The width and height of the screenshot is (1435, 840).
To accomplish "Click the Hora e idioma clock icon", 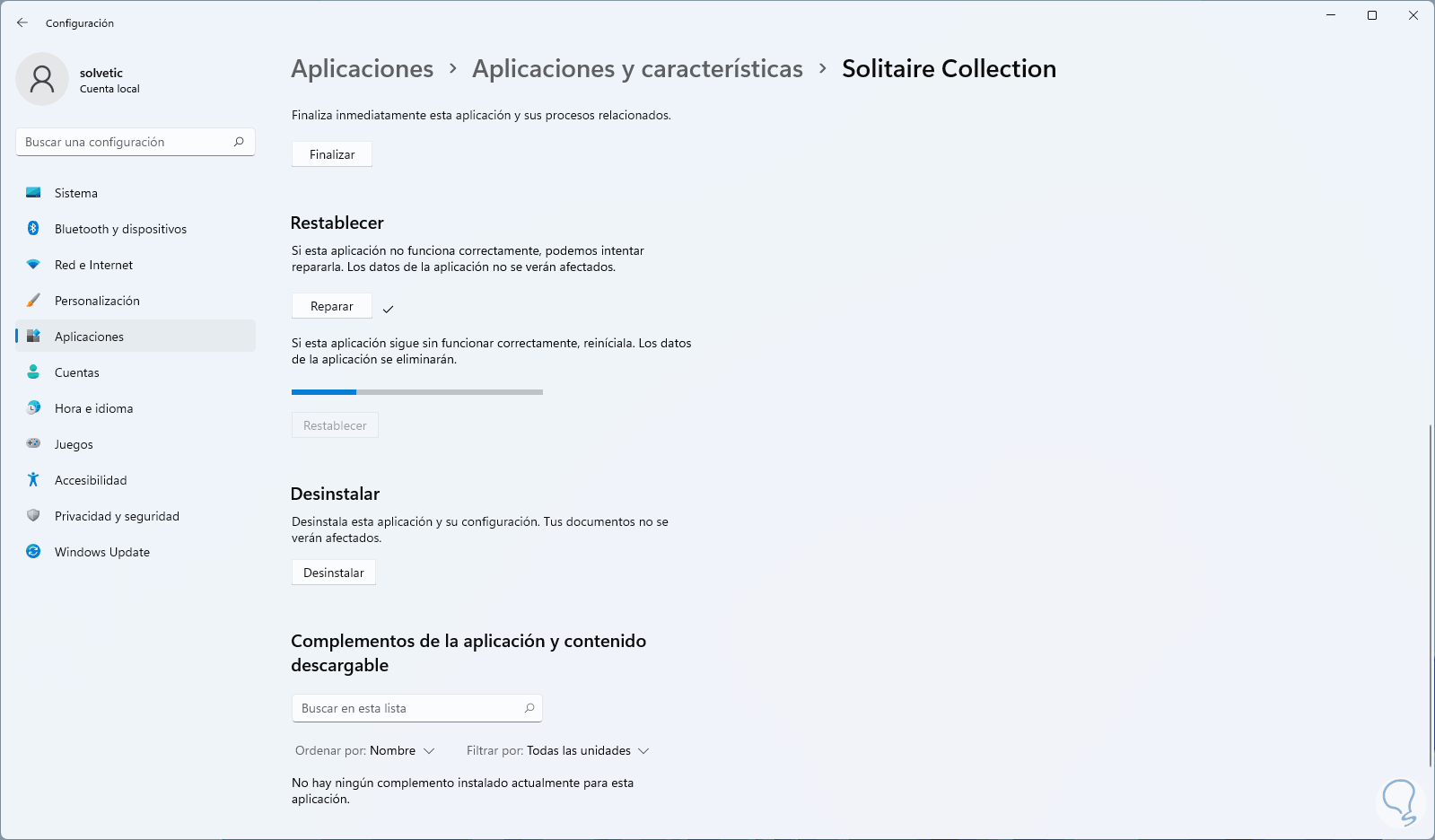I will [33, 408].
